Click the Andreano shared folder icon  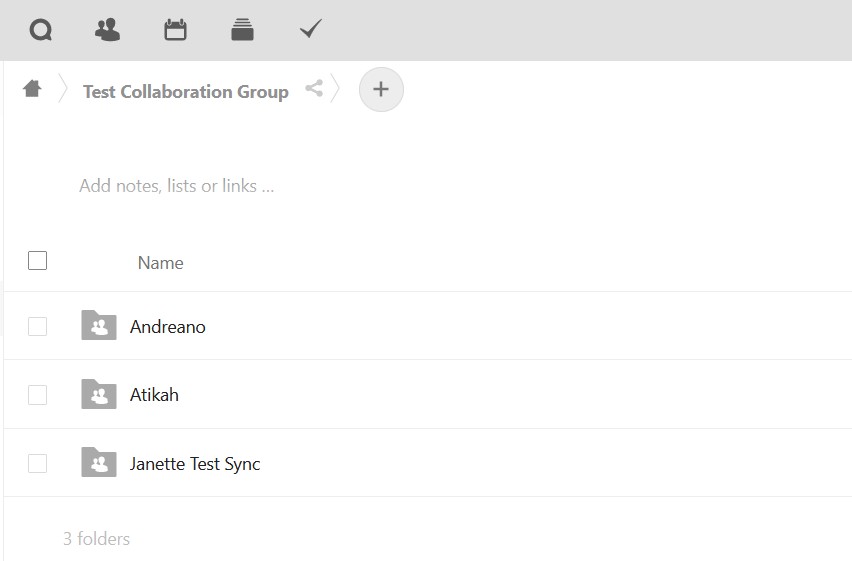point(99,326)
